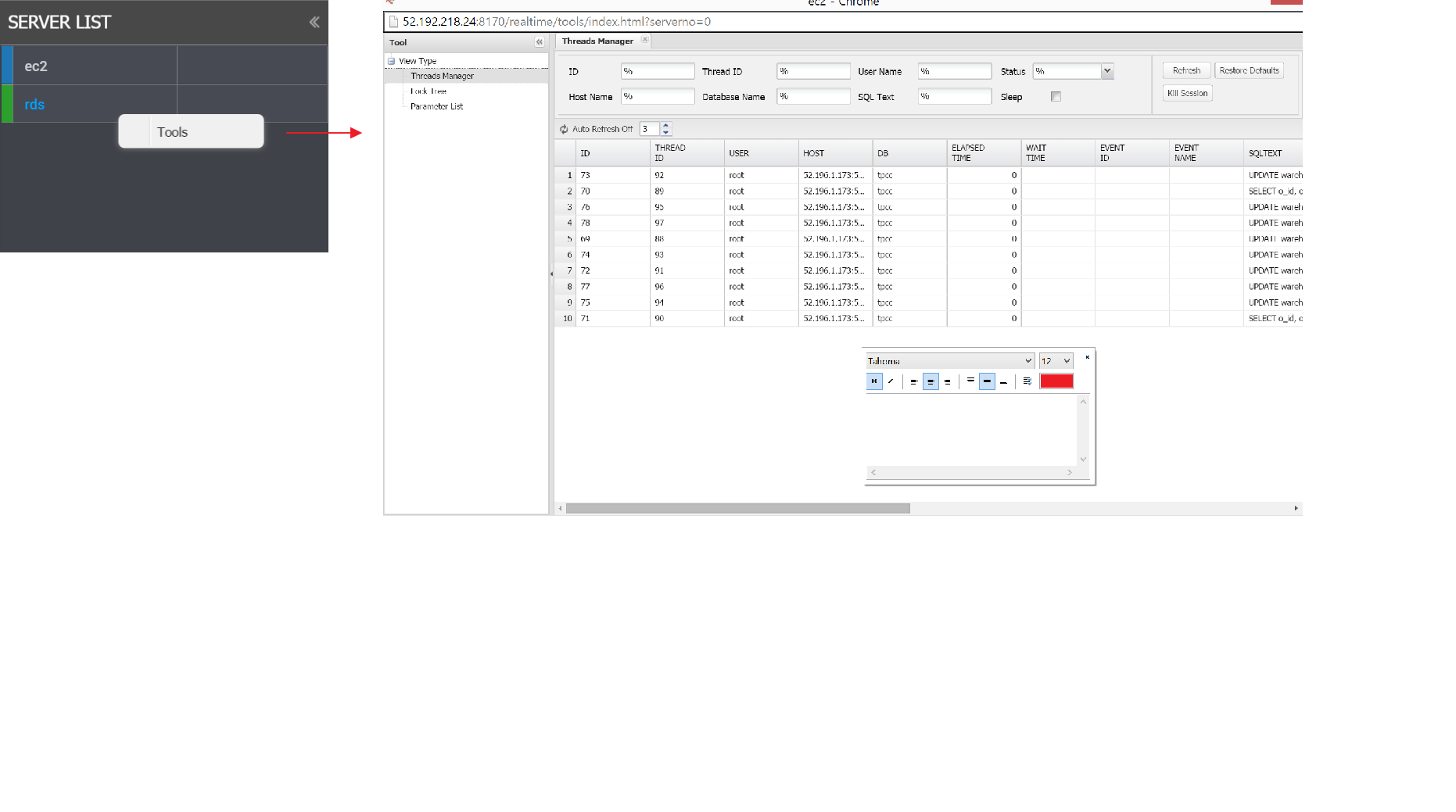
Task: Click the word wrap icon
Action: pyautogui.click(x=1027, y=381)
